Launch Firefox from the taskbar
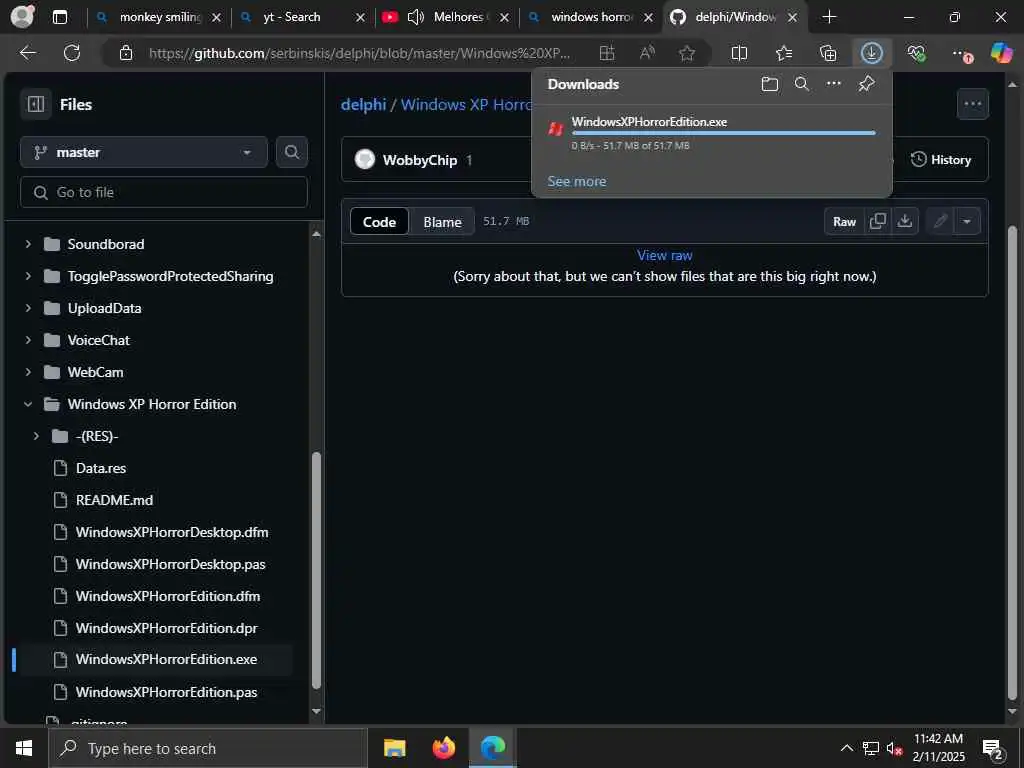This screenshot has height=768, width=1024. [443, 748]
